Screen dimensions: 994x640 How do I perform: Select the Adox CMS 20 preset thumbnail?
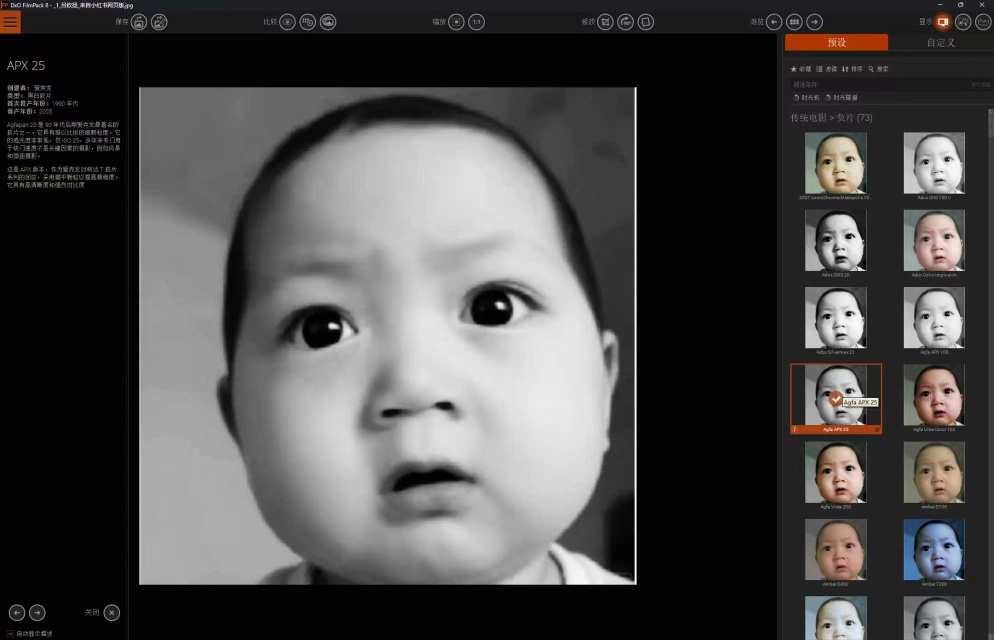(x=836, y=240)
